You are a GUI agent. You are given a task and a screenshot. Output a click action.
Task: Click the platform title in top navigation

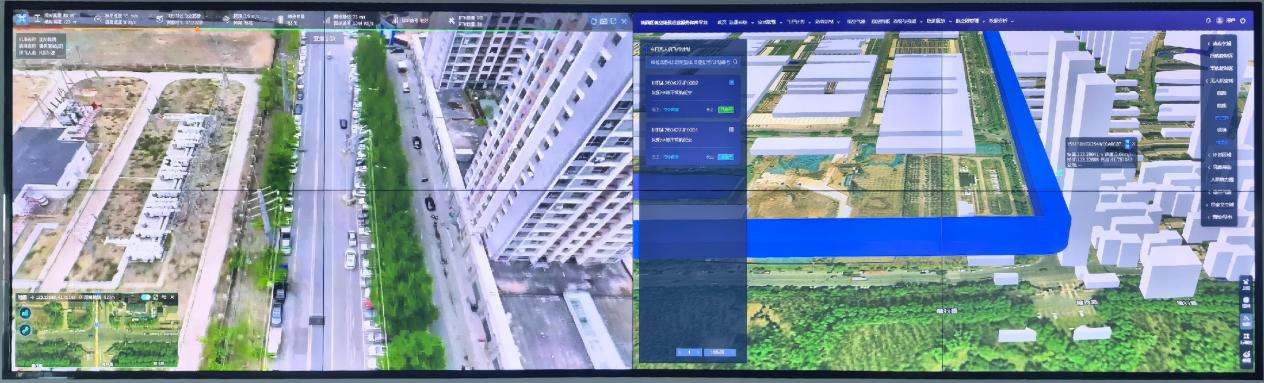click(x=675, y=21)
